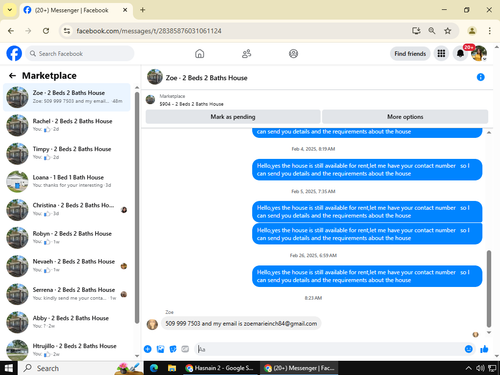500x375 pixels.
Task: Close the Messenger Facebook tab
Action: (x=125, y=10)
